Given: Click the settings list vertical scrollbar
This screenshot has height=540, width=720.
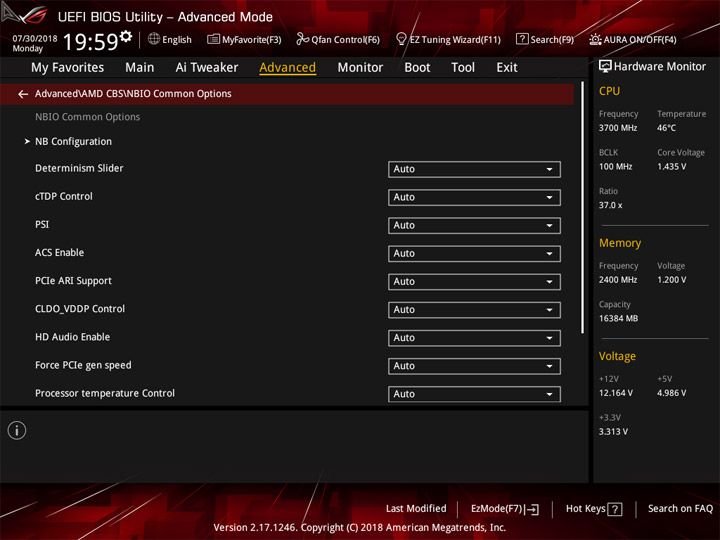Looking at the screenshot, I should coord(582,208).
